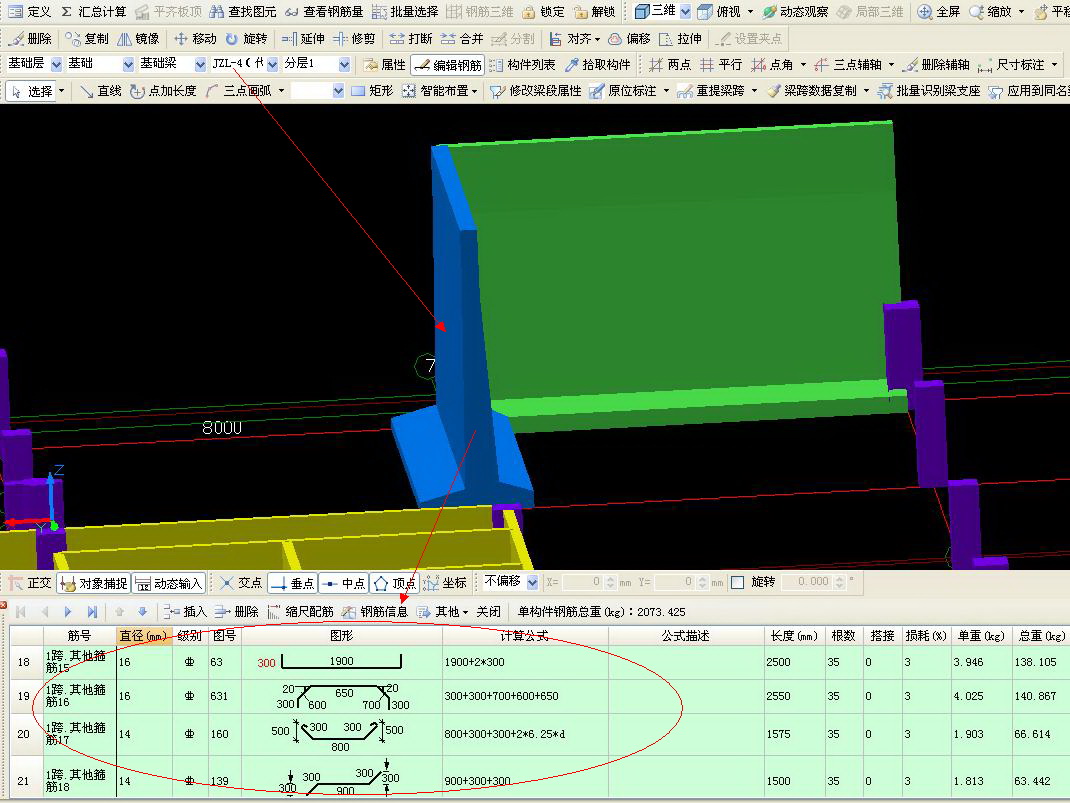This screenshot has width=1070, height=803.
Task: Toggle 对象捕捉 object snap
Action: pos(94,583)
